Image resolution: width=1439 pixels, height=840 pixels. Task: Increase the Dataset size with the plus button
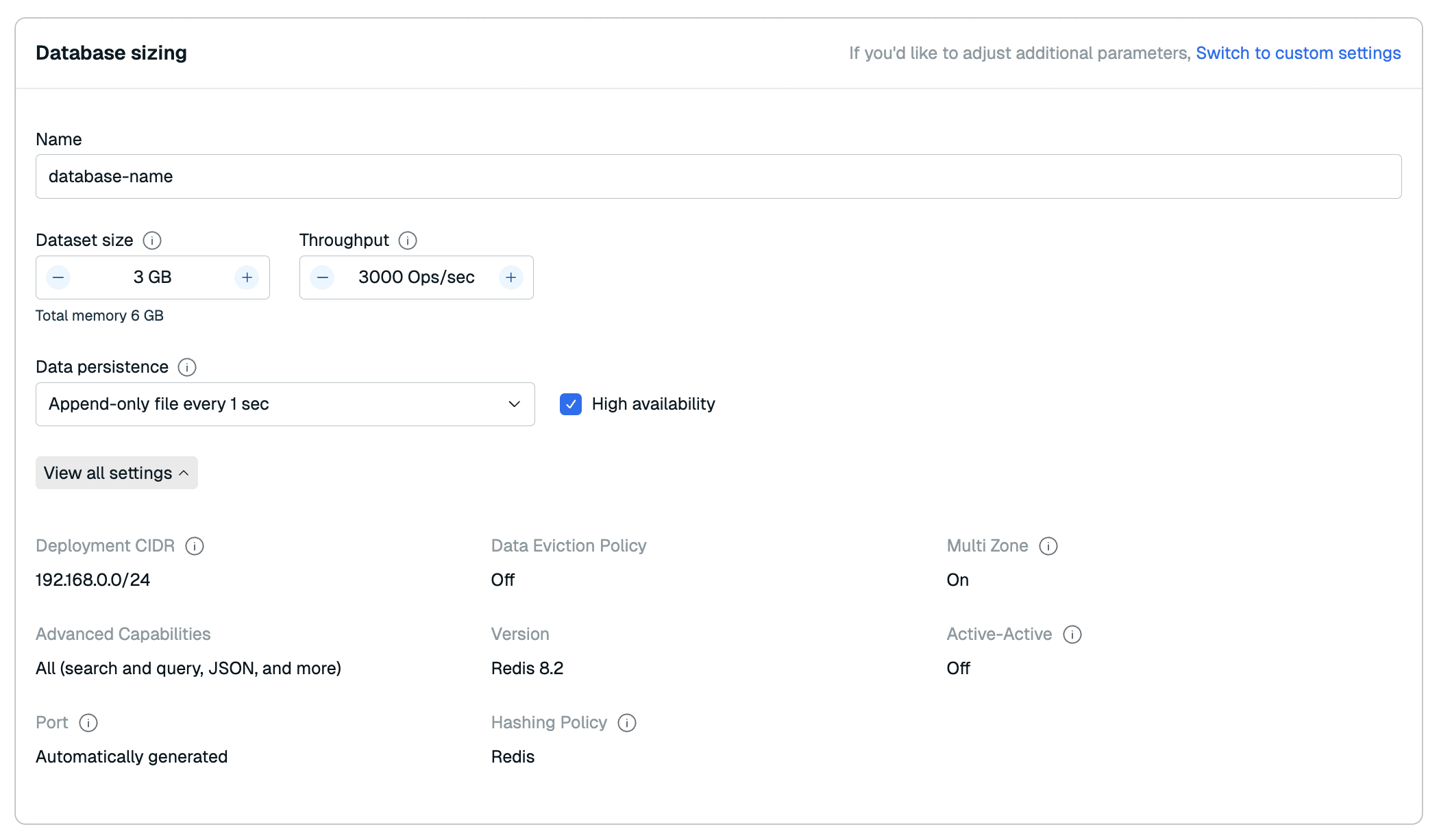pyautogui.click(x=247, y=277)
